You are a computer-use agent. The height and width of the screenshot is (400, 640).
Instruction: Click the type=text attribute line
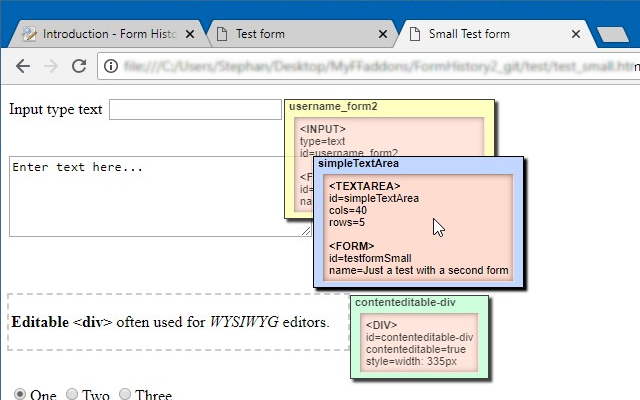pyautogui.click(x=322, y=141)
